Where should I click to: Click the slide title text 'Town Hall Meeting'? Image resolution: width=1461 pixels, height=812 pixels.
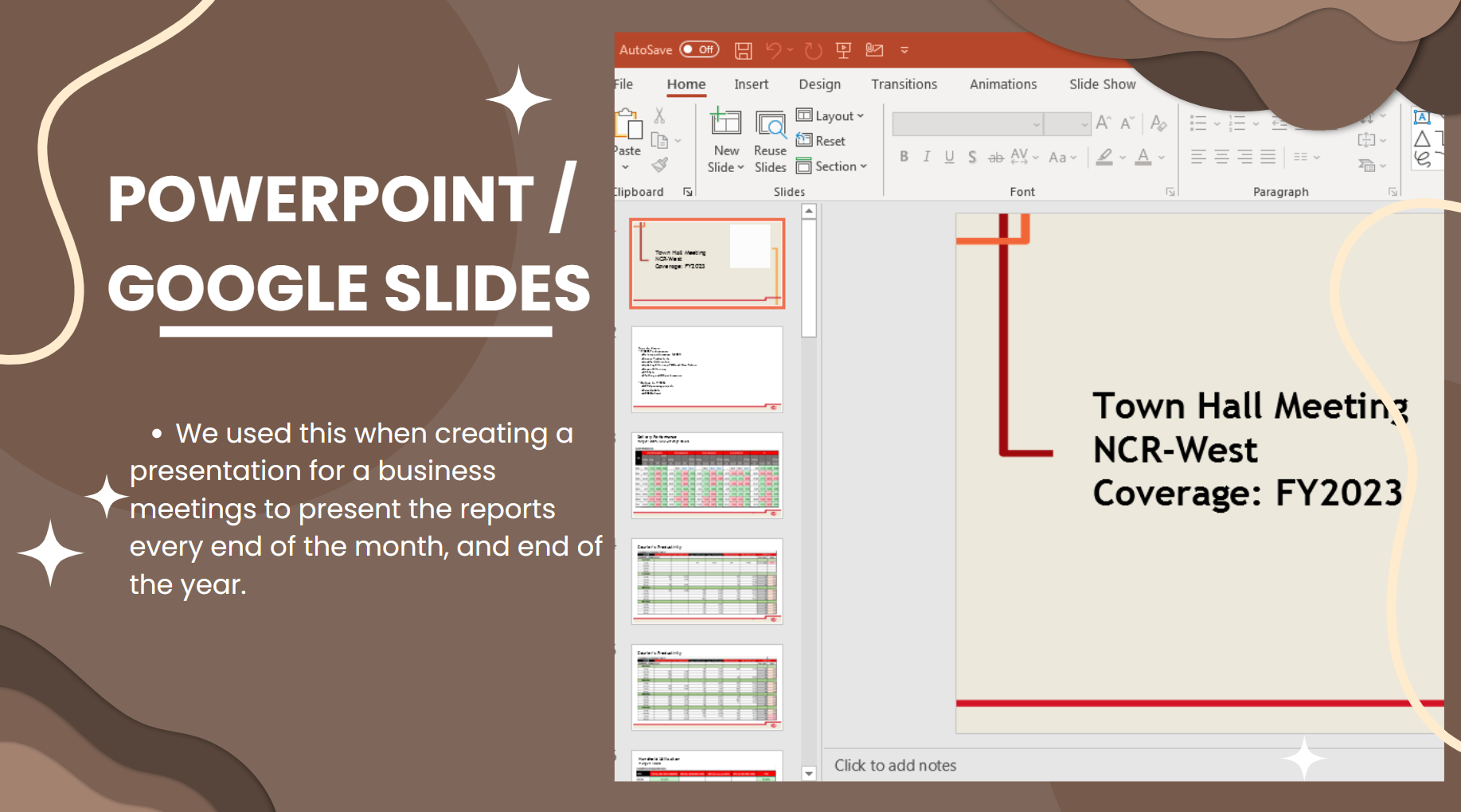(1250, 406)
